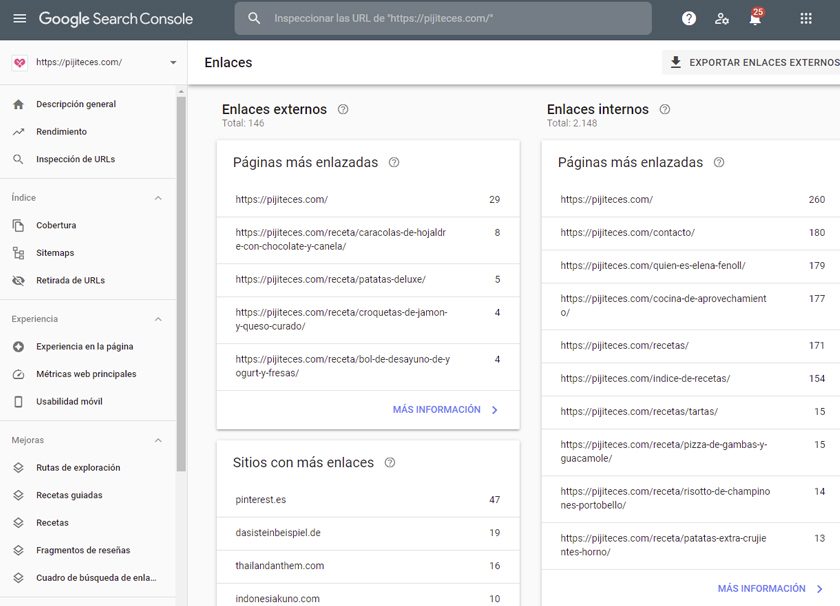Open internal row patatas-extra-crujientes-horno
Screen dimensions: 840x606
click(x=691, y=545)
